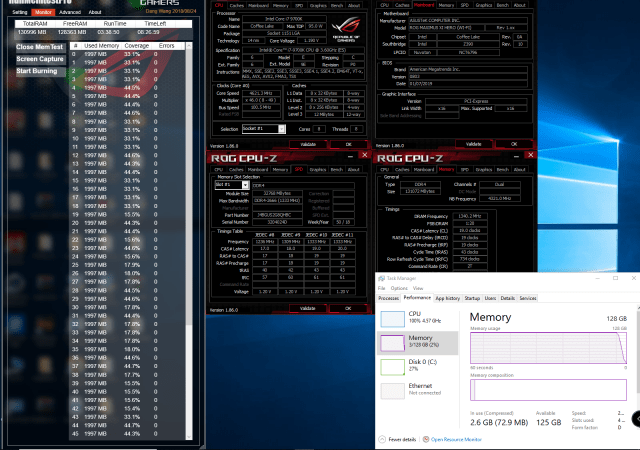Viewport: 640px width, 450px height.
Task: Click Validate in the CPU-Z SPD window
Action: pos(308,308)
